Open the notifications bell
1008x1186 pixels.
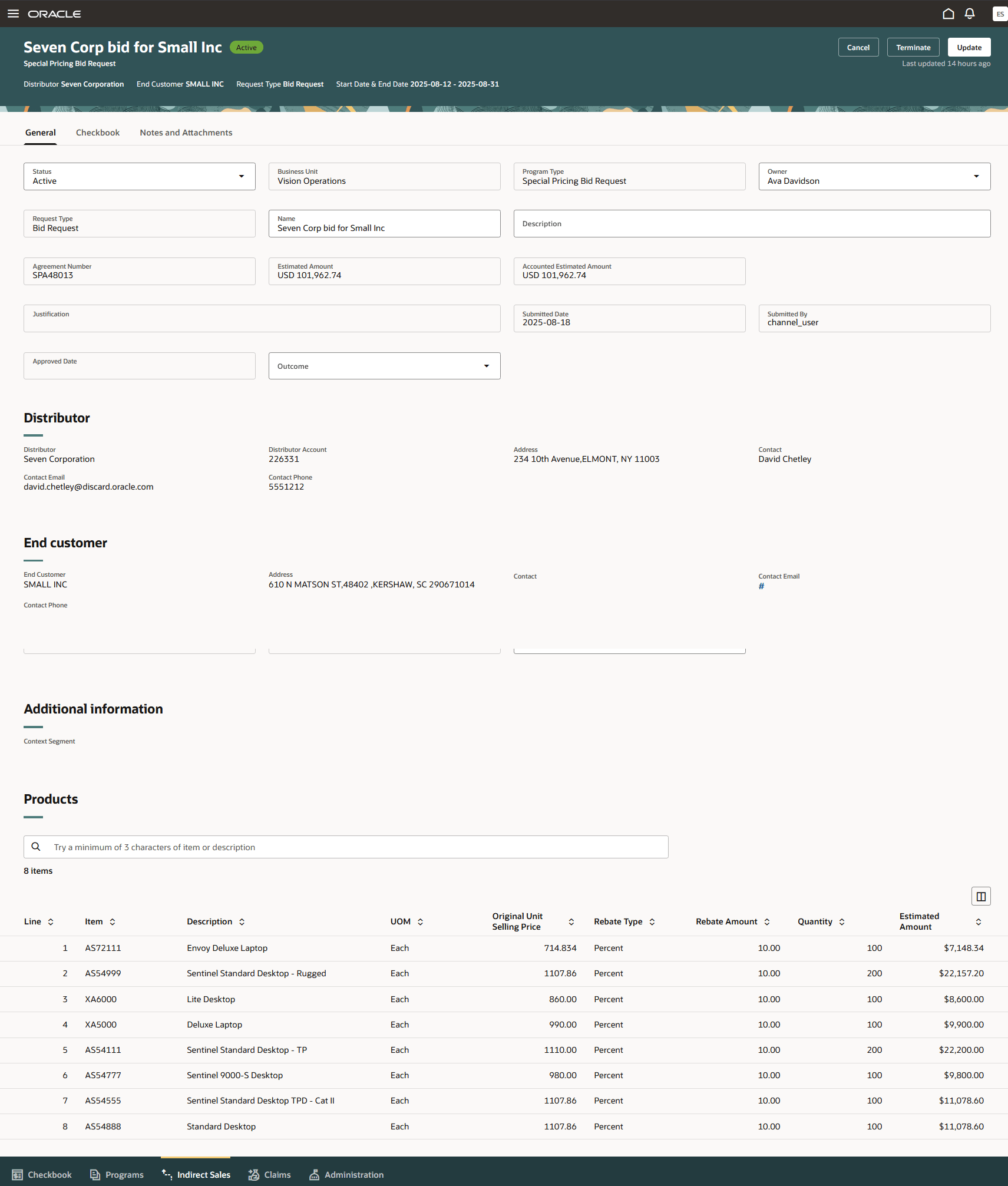[969, 14]
